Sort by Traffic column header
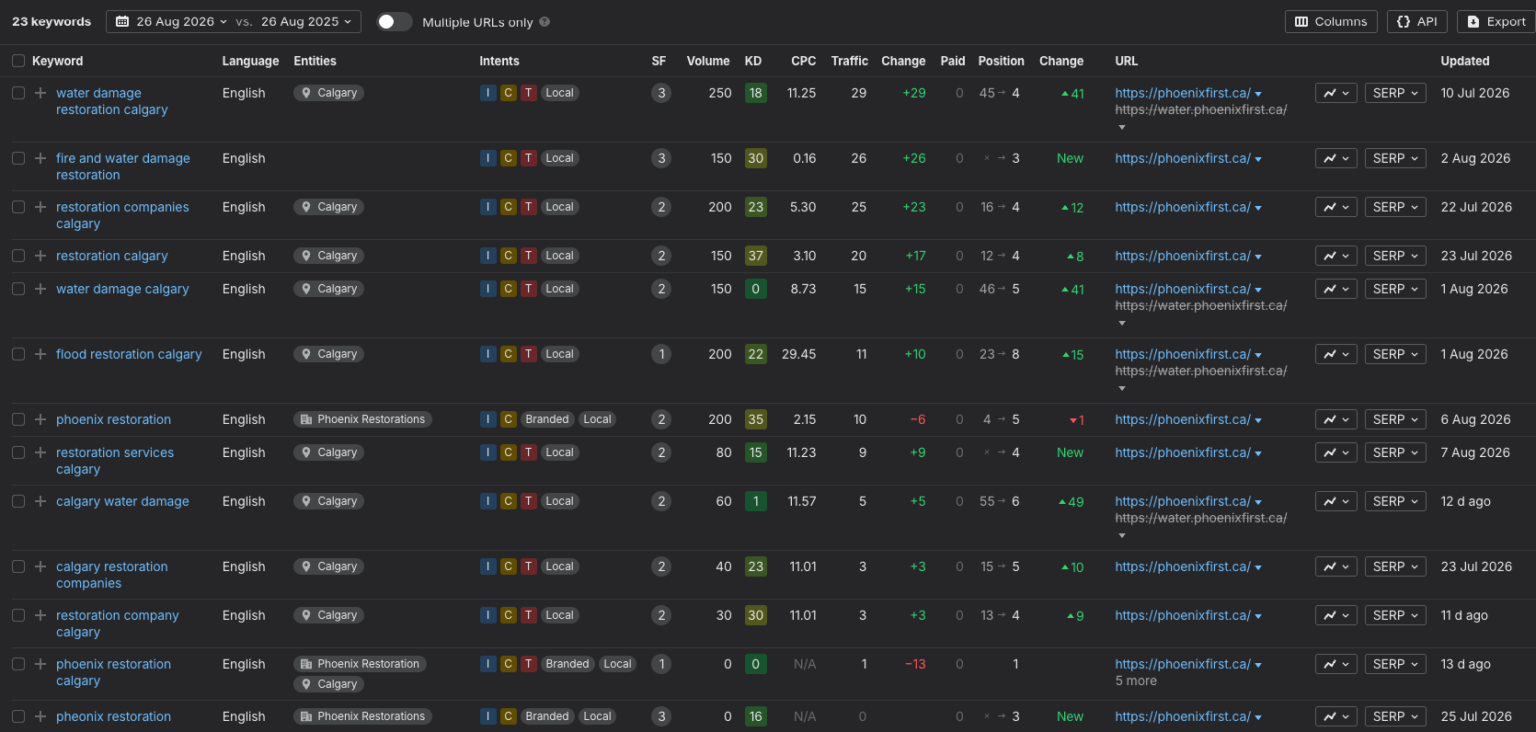Image resolution: width=1536 pixels, height=732 pixels. tap(849, 61)
